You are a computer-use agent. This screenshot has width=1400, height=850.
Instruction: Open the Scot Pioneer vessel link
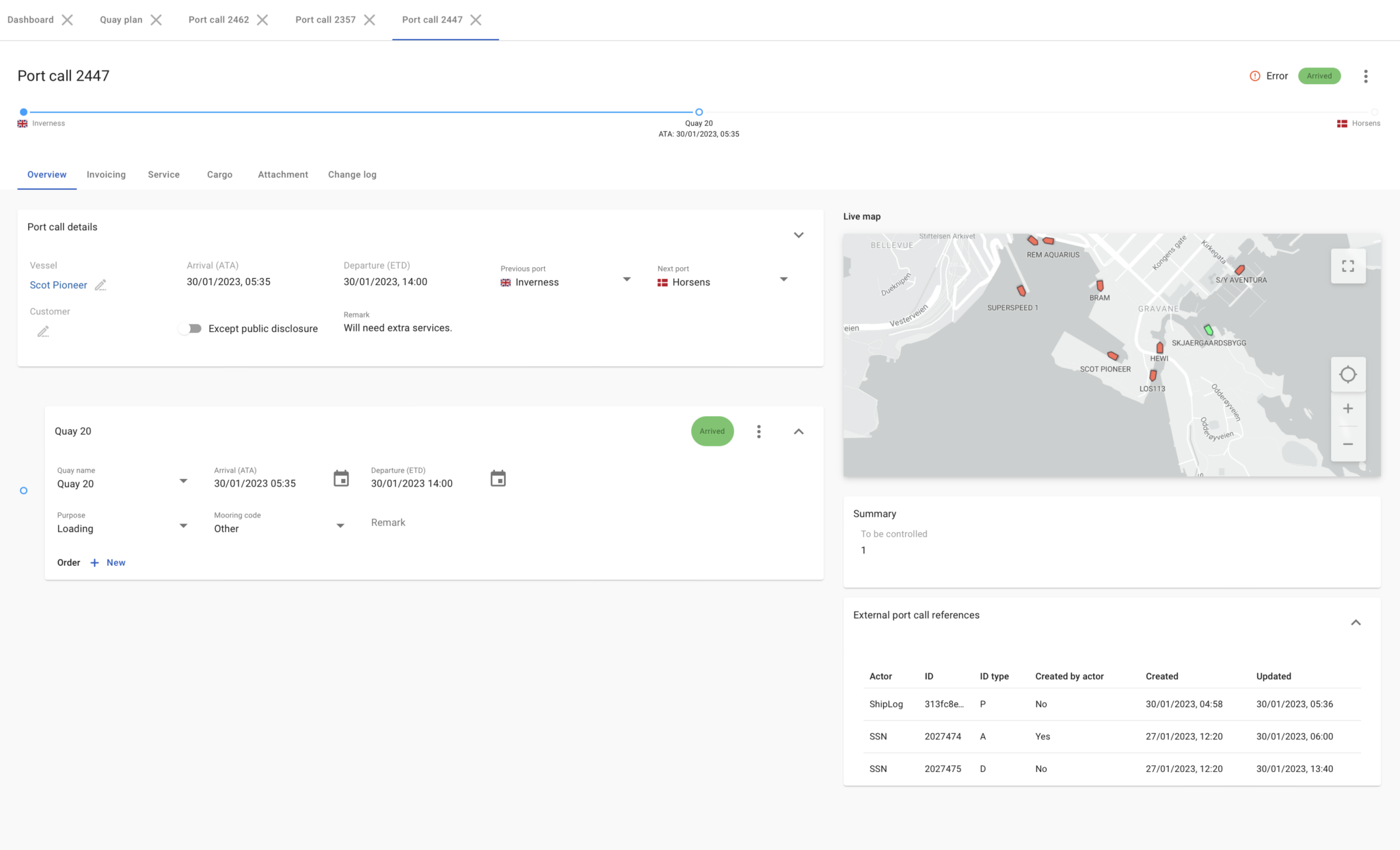coord(58,285)
